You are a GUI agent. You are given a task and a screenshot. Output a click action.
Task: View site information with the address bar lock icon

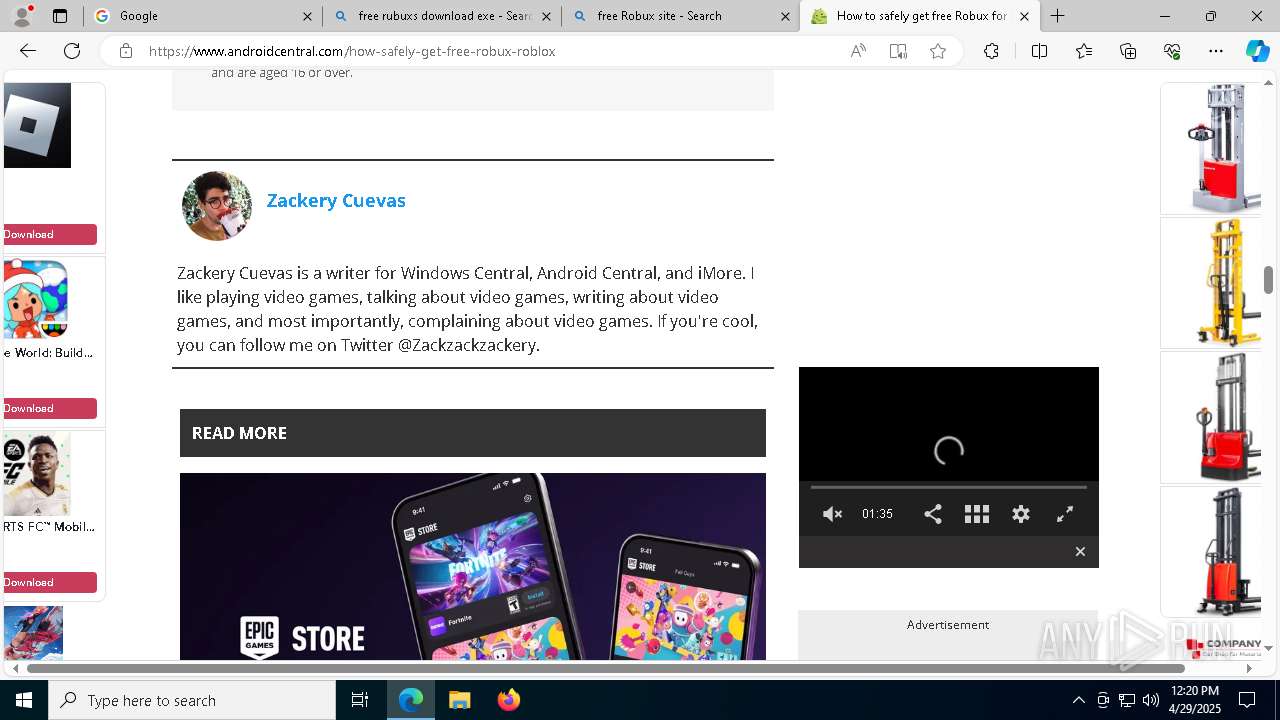[125, 51]
